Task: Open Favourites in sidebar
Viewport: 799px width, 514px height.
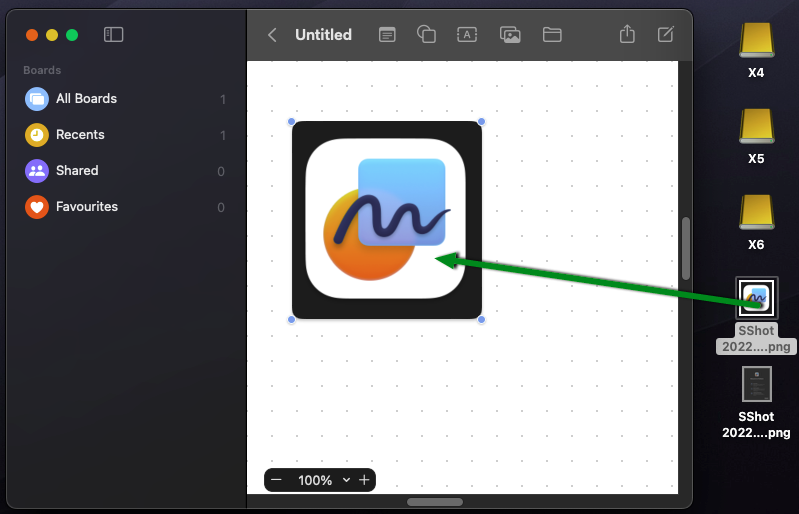Action: (x=125, y=207)
